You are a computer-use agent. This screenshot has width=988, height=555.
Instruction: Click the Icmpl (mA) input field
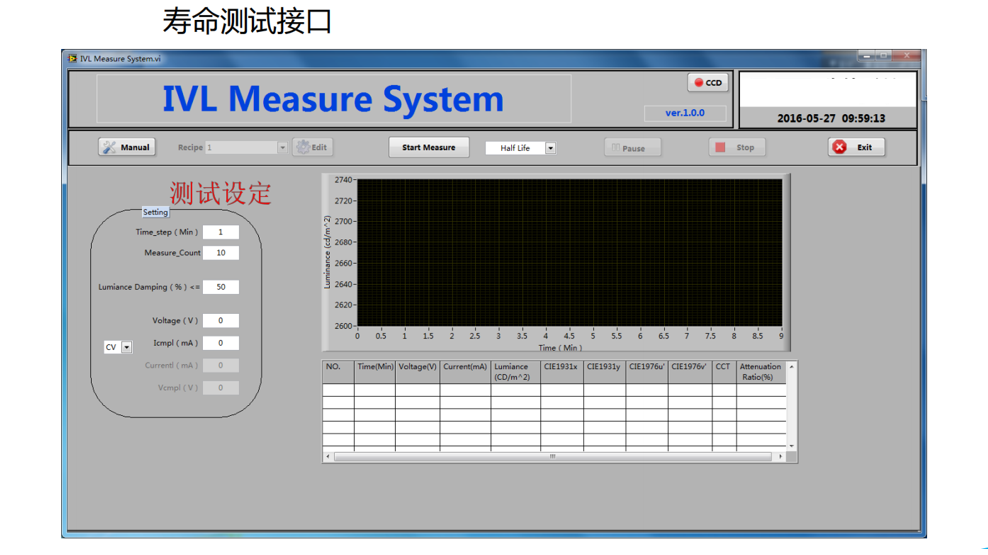(220, 343)
